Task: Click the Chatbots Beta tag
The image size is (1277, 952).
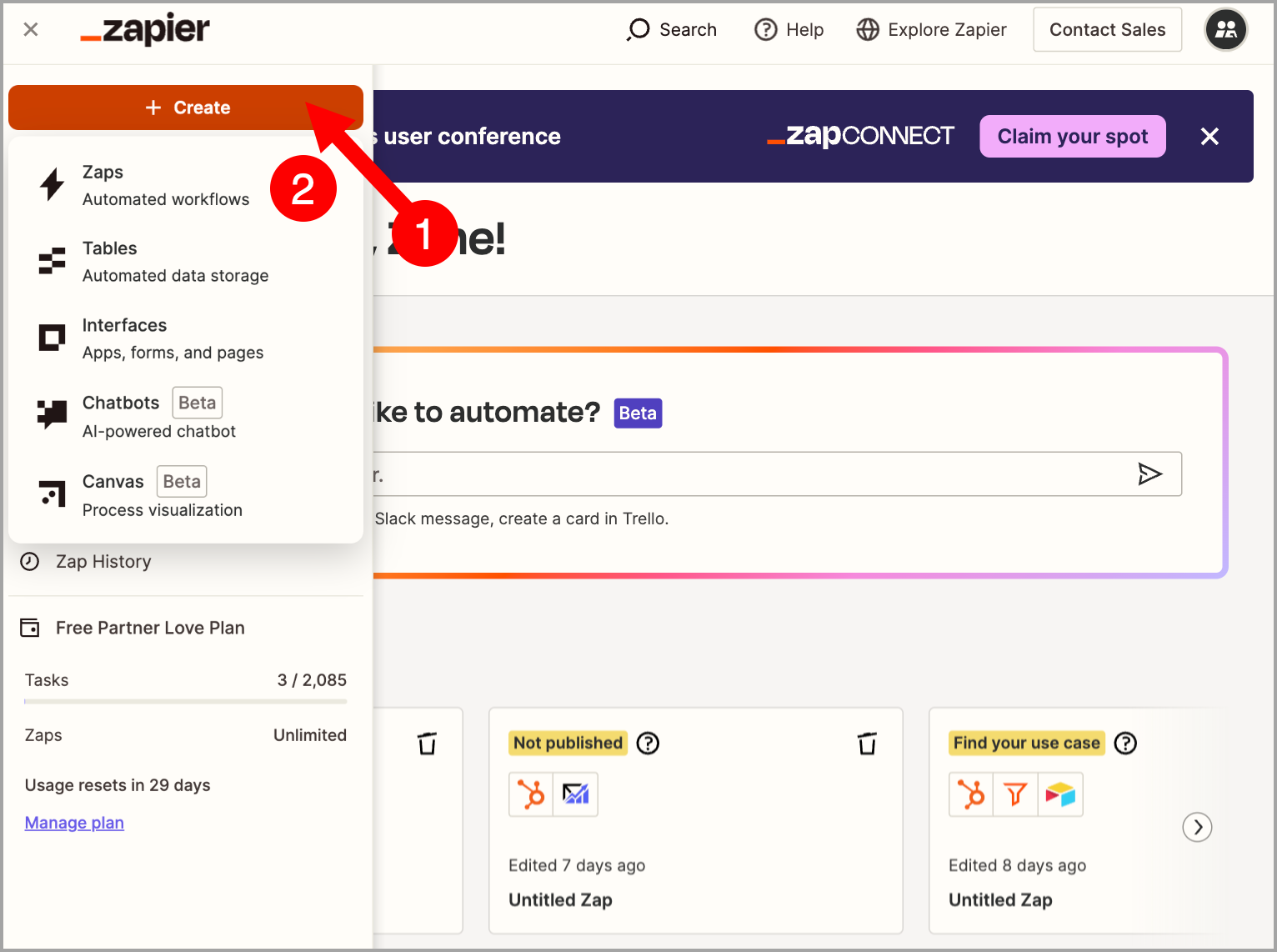Action: (x=198, y=403)
